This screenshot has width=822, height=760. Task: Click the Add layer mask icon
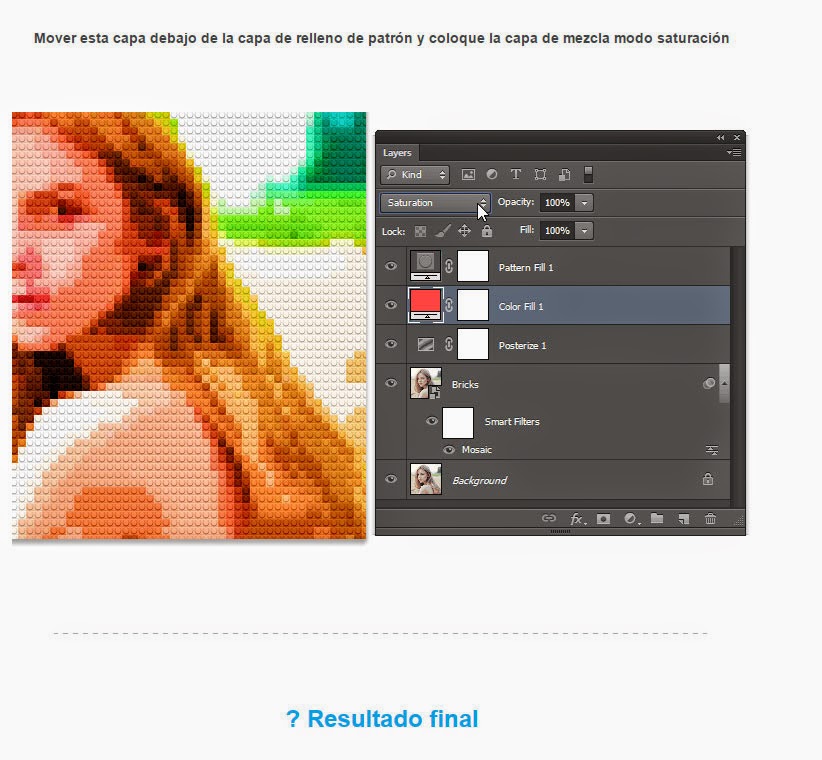point(604,519)
